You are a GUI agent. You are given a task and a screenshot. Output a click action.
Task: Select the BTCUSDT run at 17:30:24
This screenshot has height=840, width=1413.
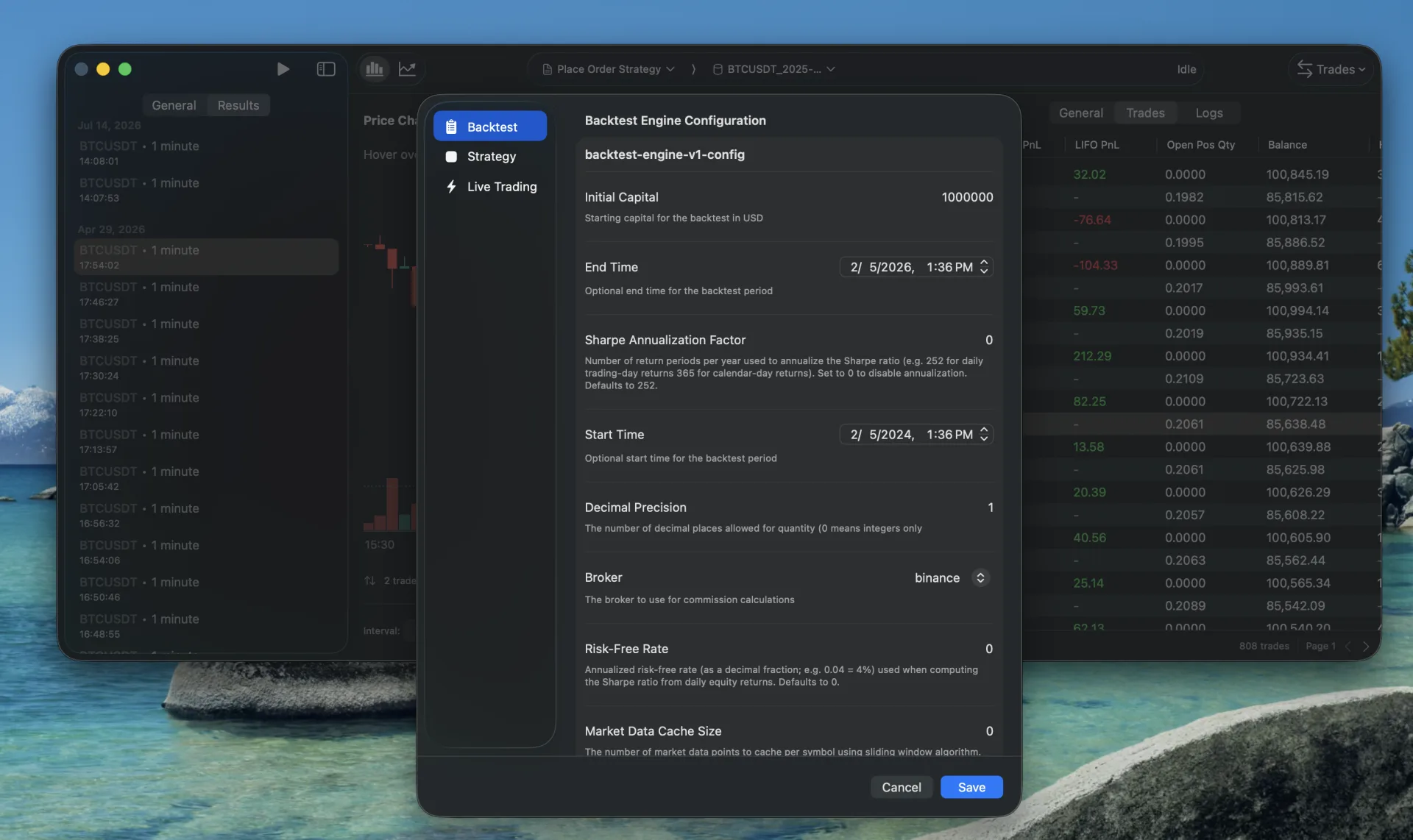[x=206, y=368]
